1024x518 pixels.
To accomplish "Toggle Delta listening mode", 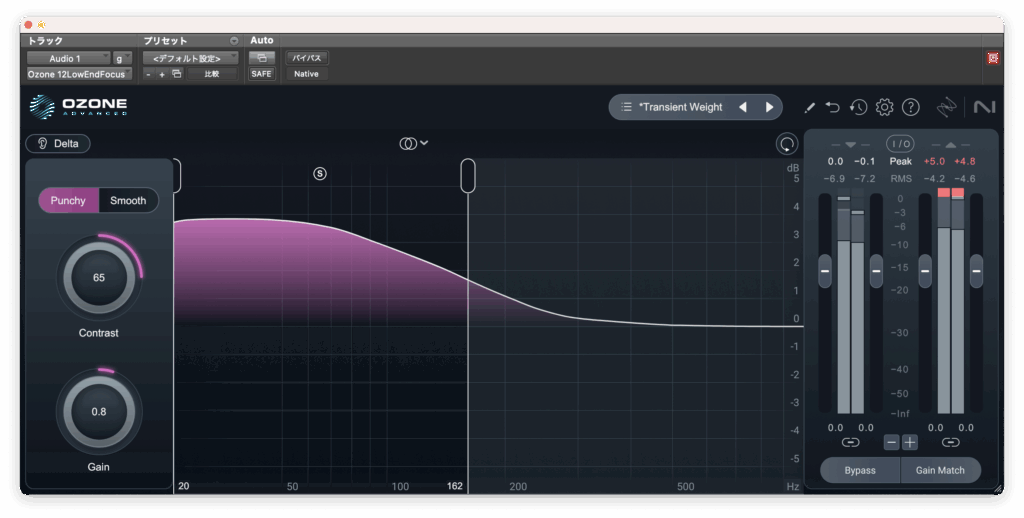I will click(58, 143).
